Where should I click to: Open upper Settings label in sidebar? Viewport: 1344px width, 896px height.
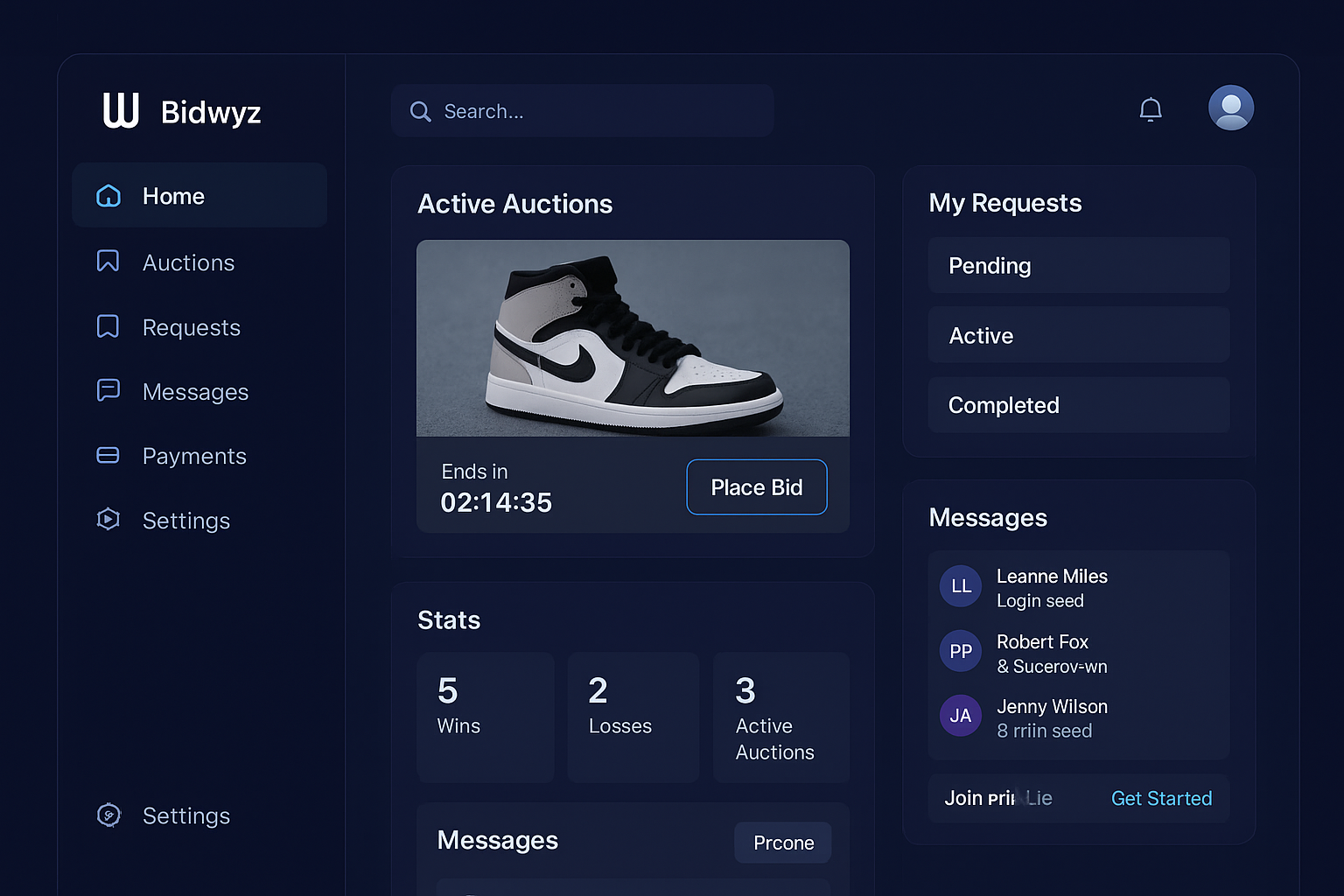point(186,521)
